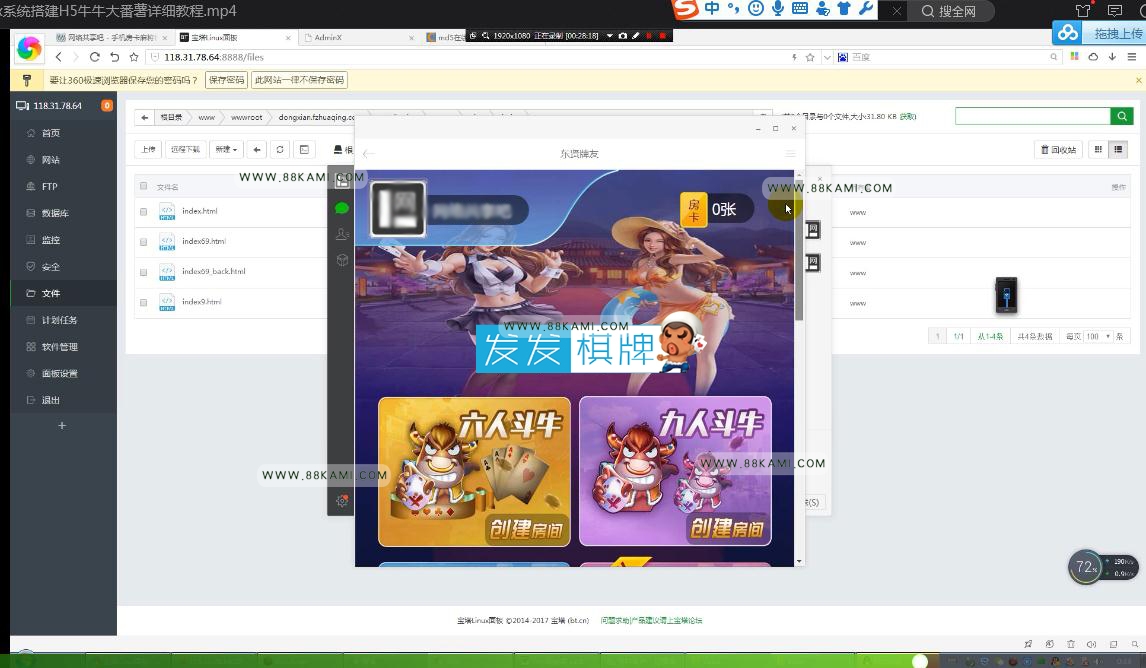
Task: Open 软件管理 in the panel sidebar
Action: (x=58, y=347)
